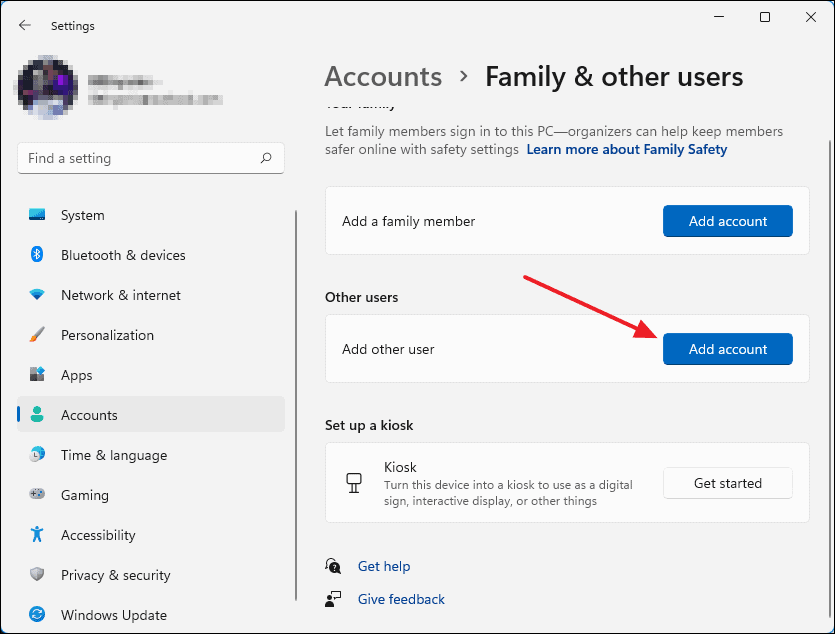Go to Apps label
This screenshot has width=835, height=634.
pos(77,375)
